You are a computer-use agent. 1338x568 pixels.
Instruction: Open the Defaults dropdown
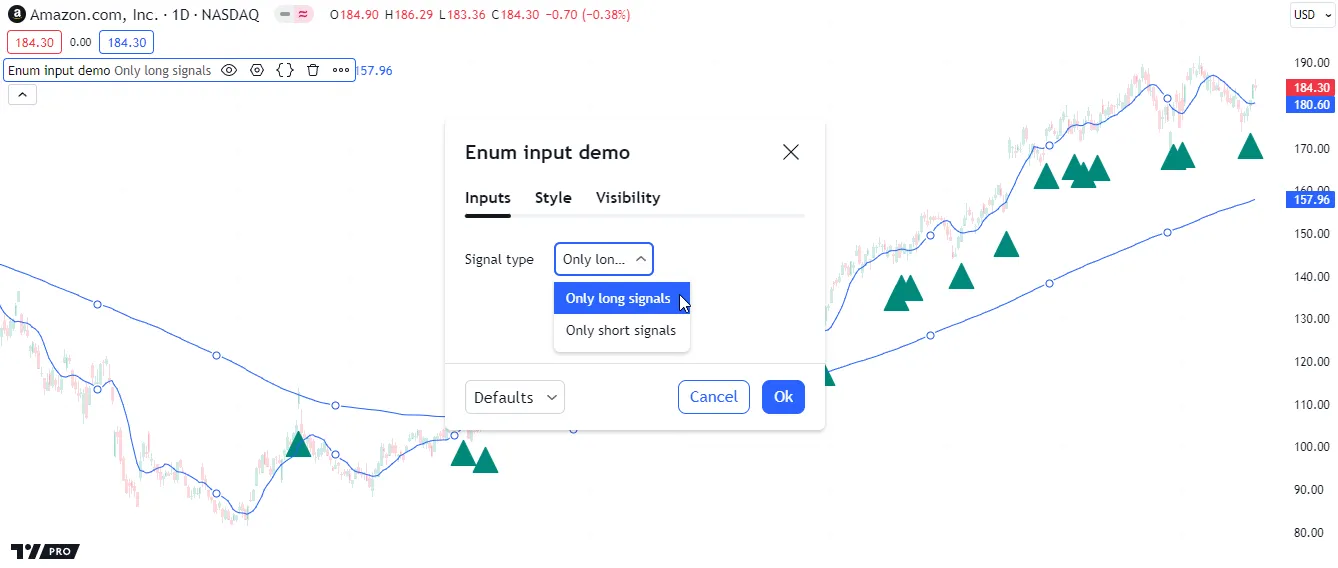(x=514, y=397)
